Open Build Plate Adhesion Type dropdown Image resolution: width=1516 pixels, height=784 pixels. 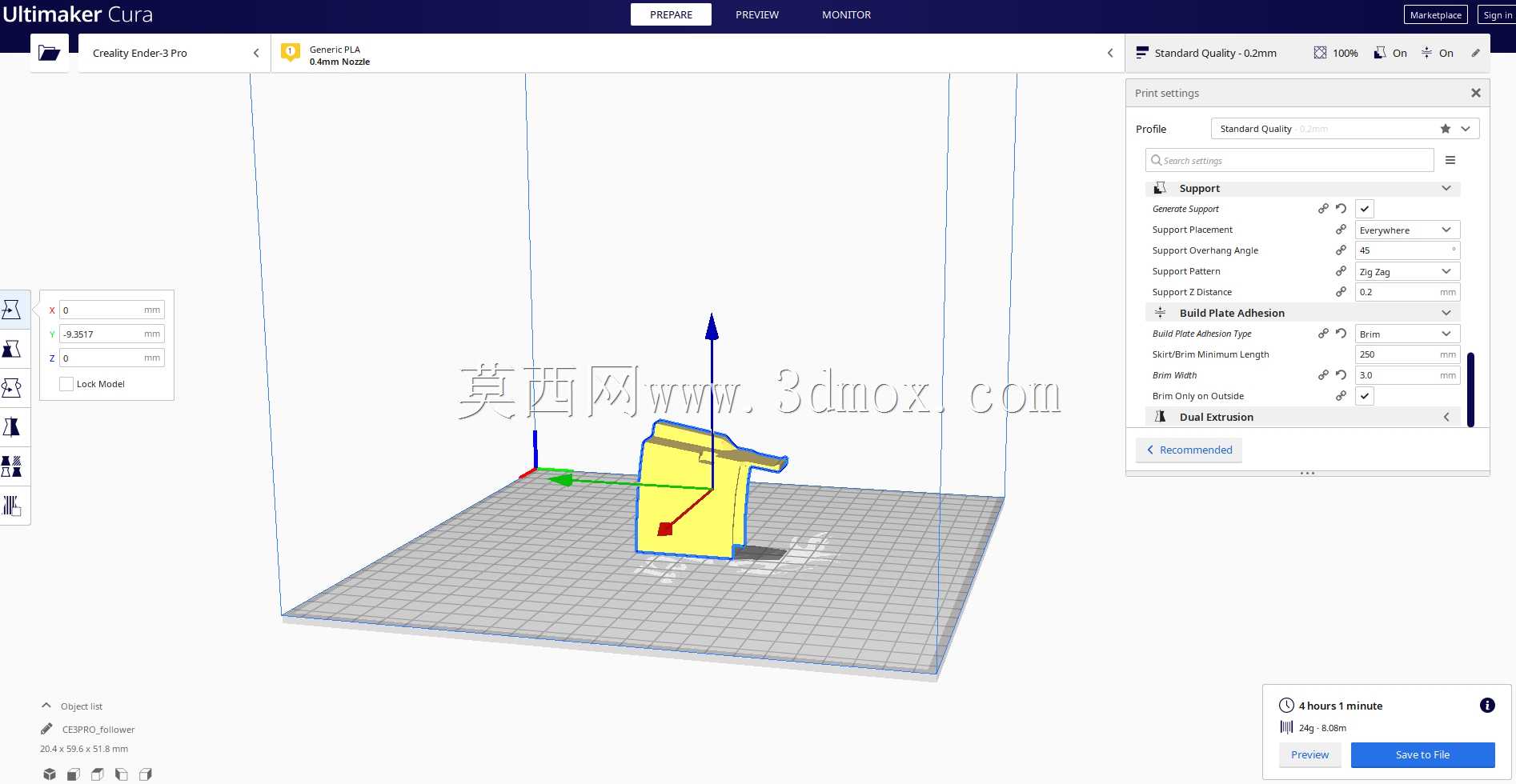click(1407, 334)
